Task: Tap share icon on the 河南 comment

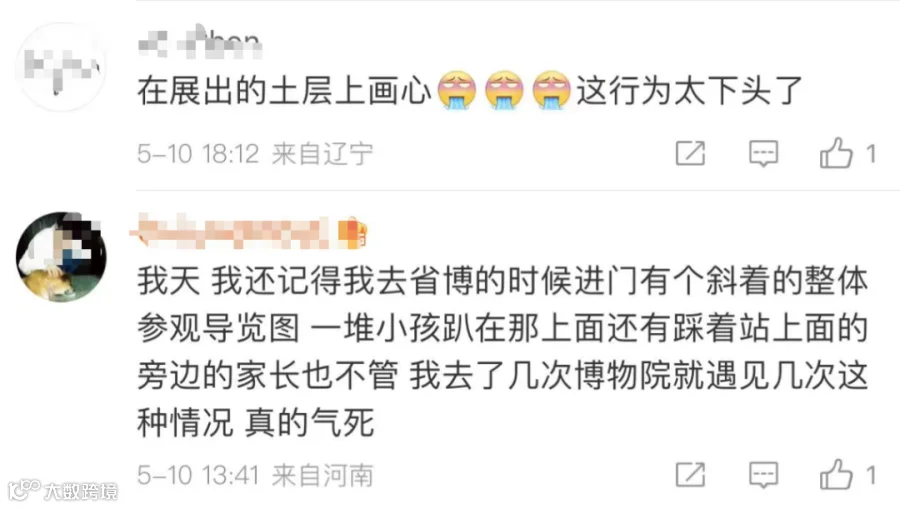Action: [x=690, y=475]
